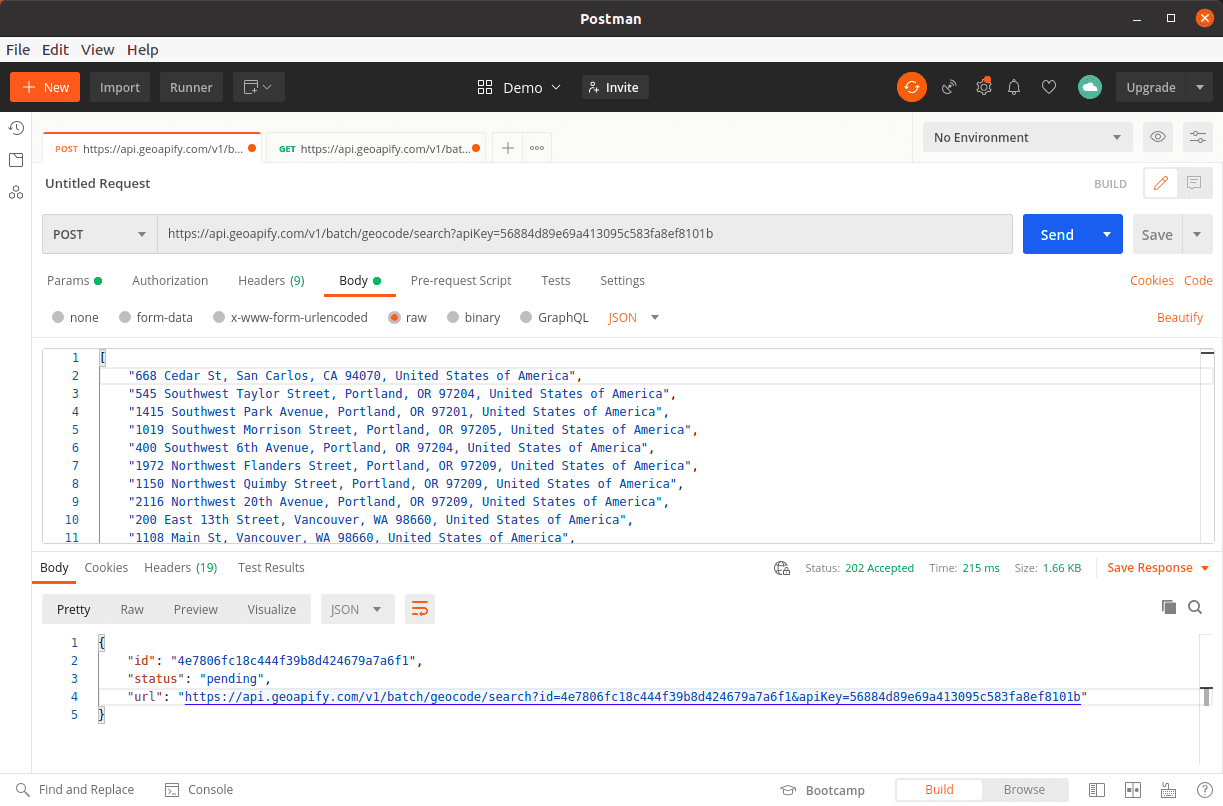Expand the Save Response dropdown
1223x806 pixels.
[x=1205, y=568]
